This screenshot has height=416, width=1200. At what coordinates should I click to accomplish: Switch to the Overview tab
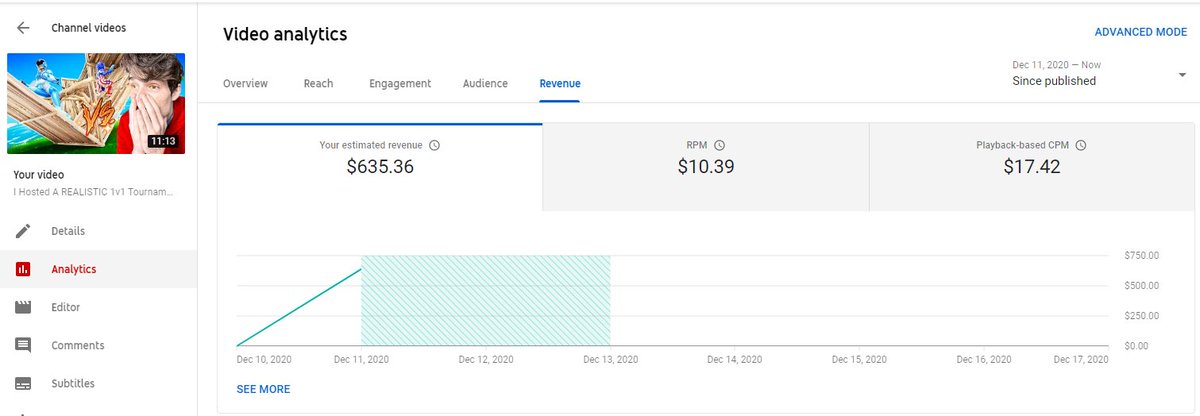point(245,84)
